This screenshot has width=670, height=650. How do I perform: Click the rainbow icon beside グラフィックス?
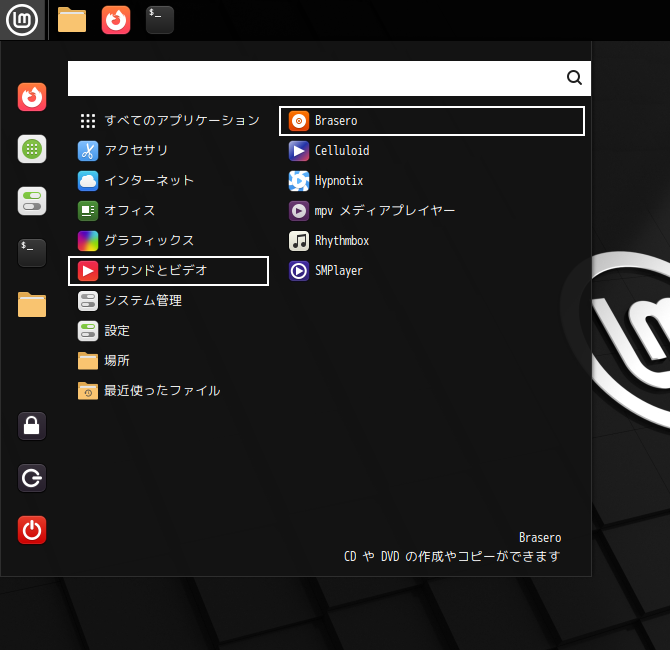tap(88, 241)
